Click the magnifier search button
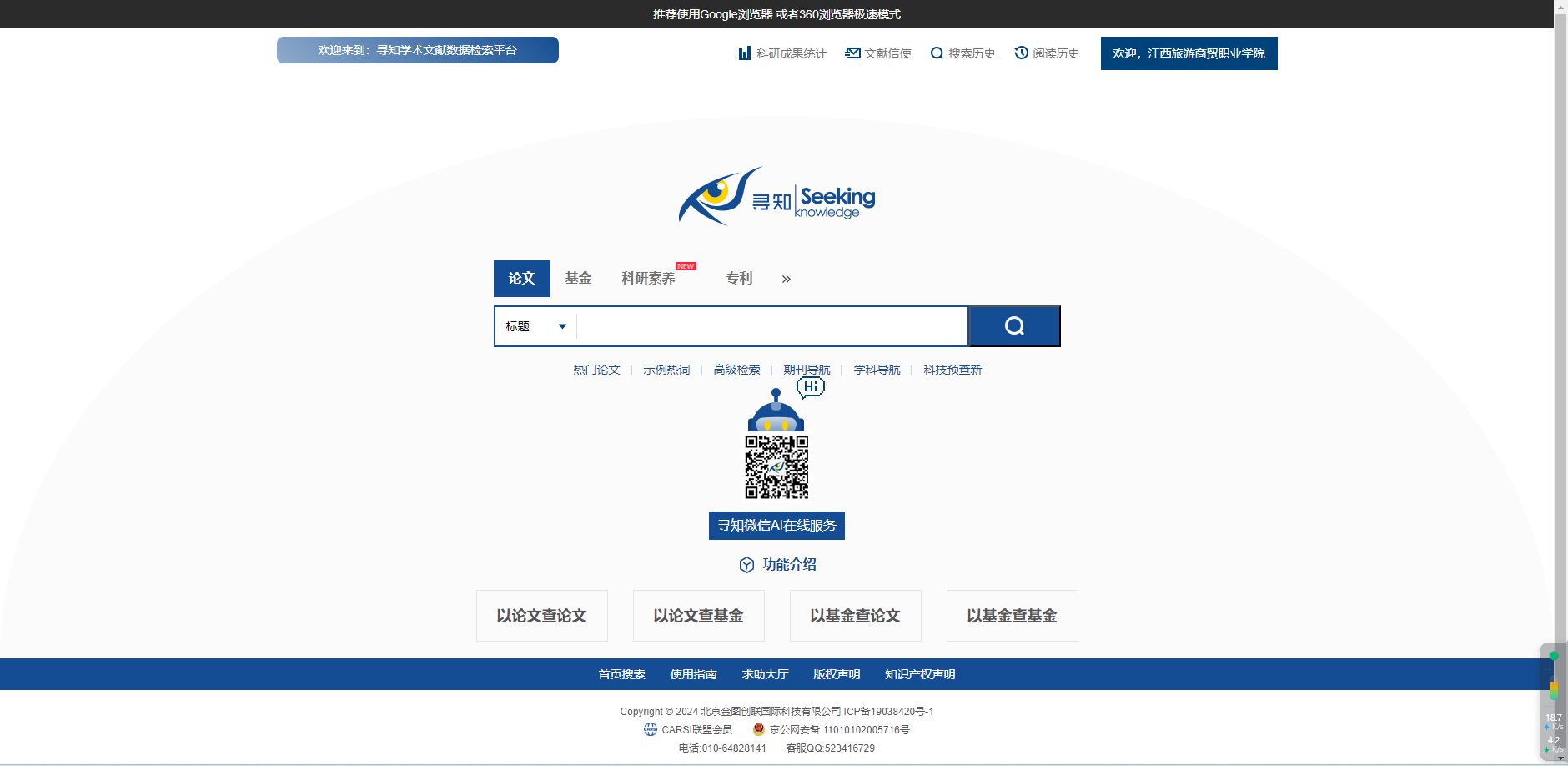 [1014, 326]
